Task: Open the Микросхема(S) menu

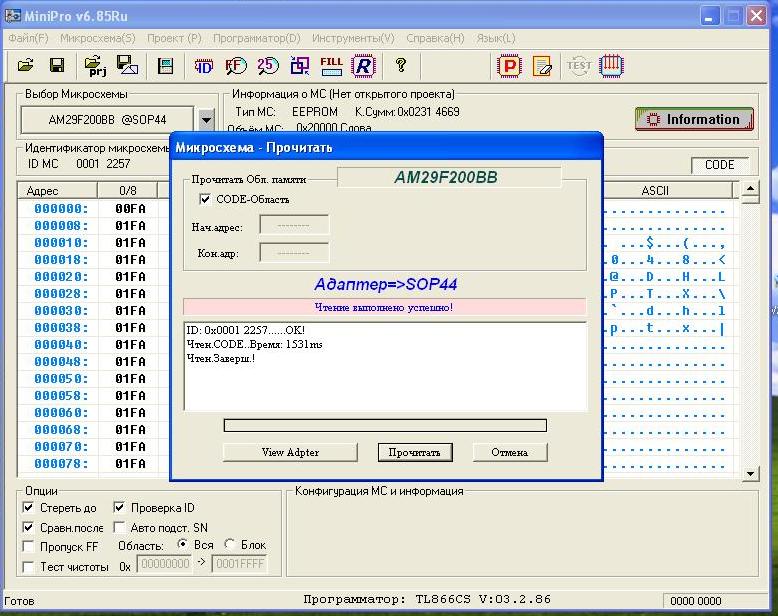Action: [98, 38]
